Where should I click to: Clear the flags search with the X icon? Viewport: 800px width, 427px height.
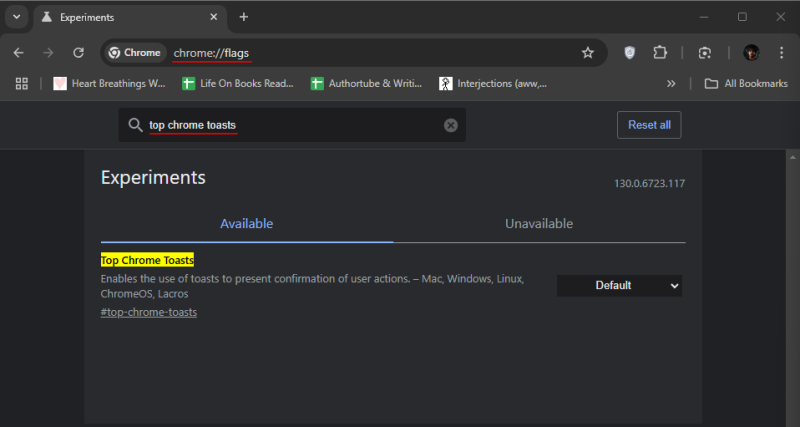click(450, 125)
